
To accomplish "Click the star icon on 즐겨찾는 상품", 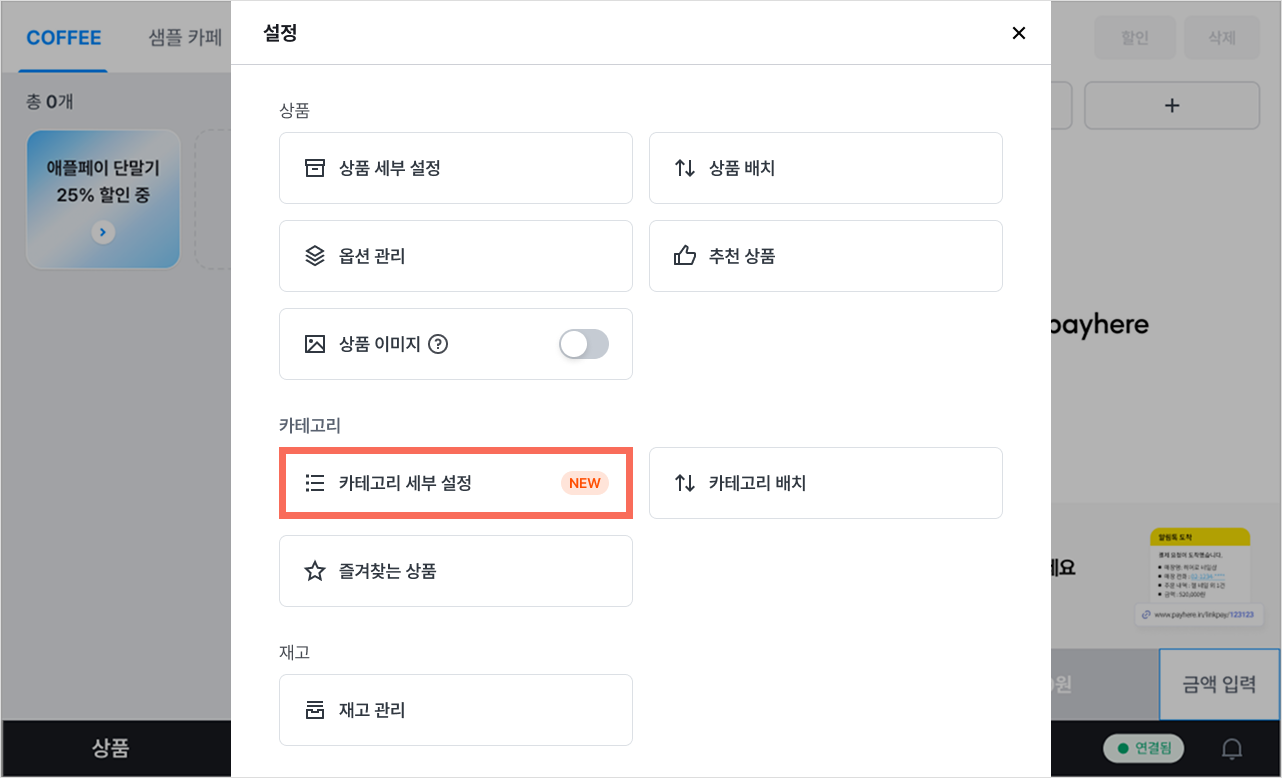I will tap(315, 571).
